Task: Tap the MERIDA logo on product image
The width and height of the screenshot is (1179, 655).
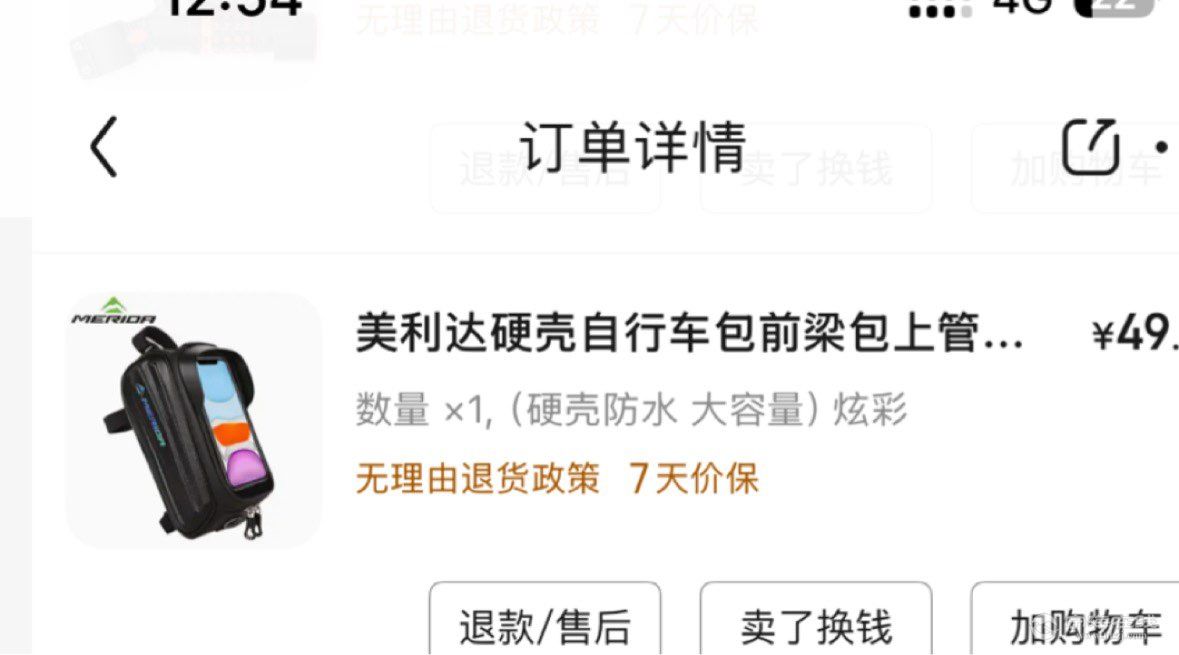Action: coord(114,311)
